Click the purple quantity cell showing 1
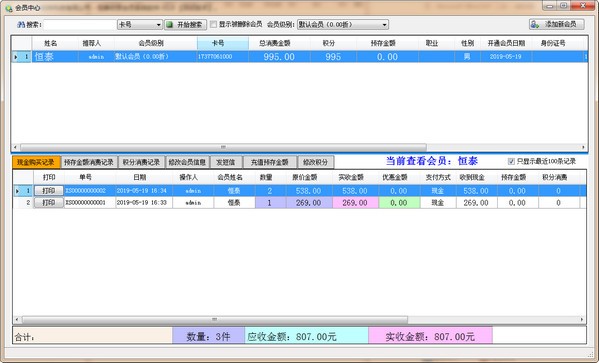 pyautogui.click(x=270, y=203)
